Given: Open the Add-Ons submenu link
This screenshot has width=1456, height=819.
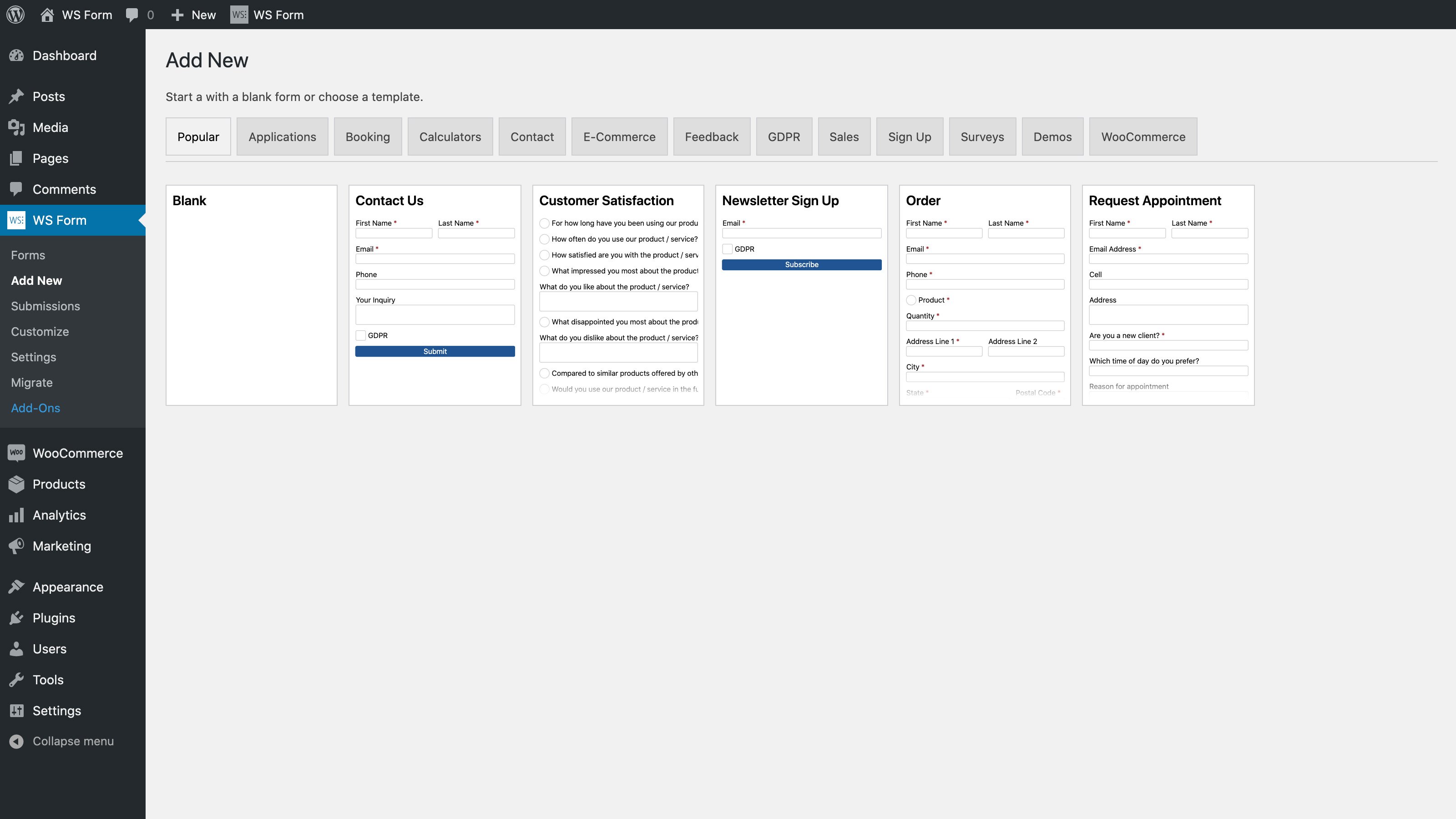Looking at the screenshot, I should (x=35, y=408).
